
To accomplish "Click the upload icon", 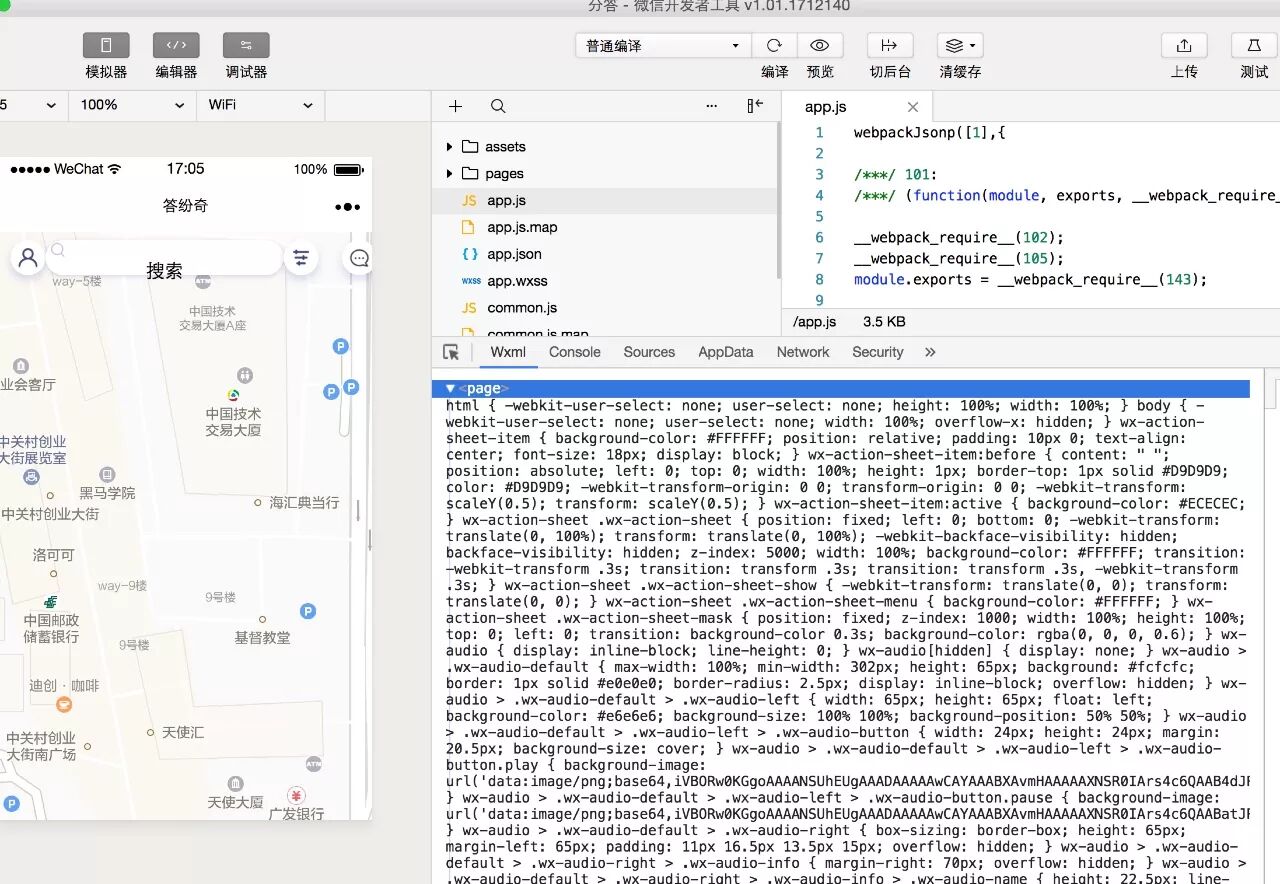I will tap(1184, 45).
